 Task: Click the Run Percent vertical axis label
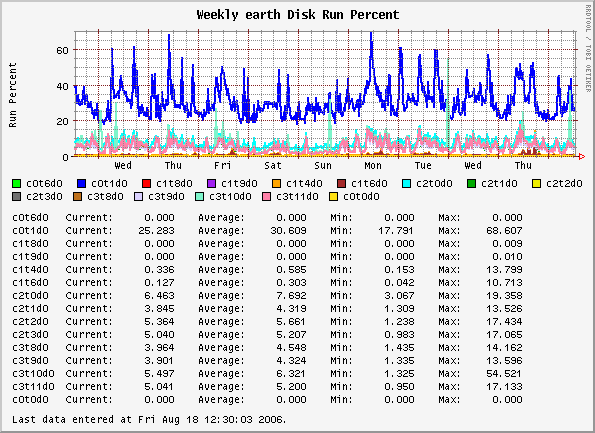(x=13, y=95)
